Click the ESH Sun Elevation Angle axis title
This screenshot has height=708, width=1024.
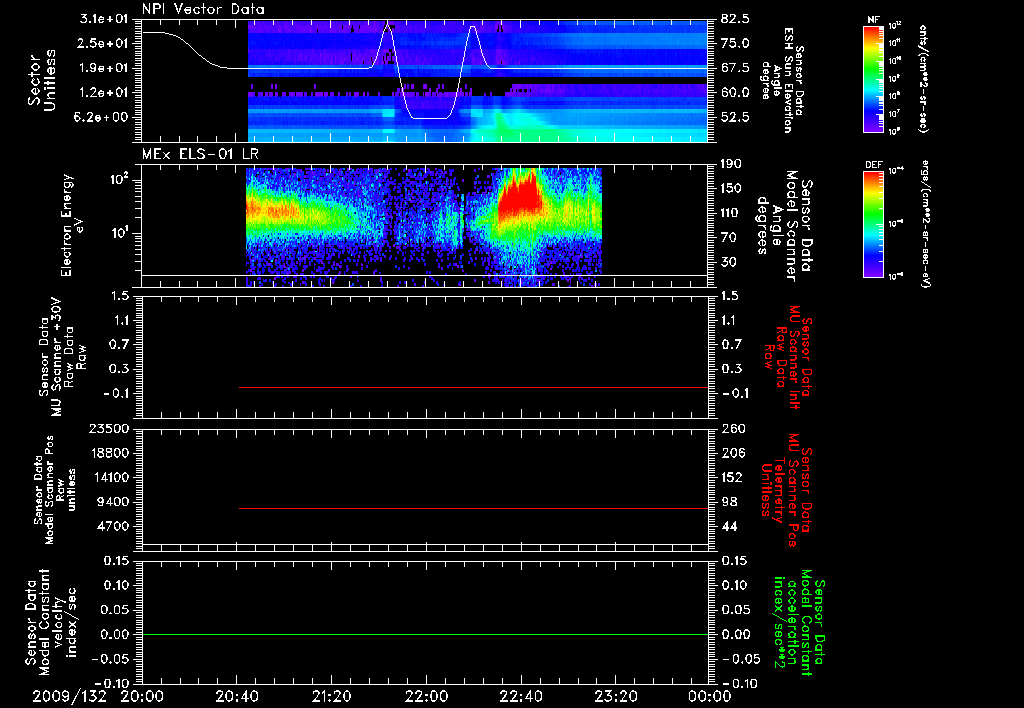(782, 80)
